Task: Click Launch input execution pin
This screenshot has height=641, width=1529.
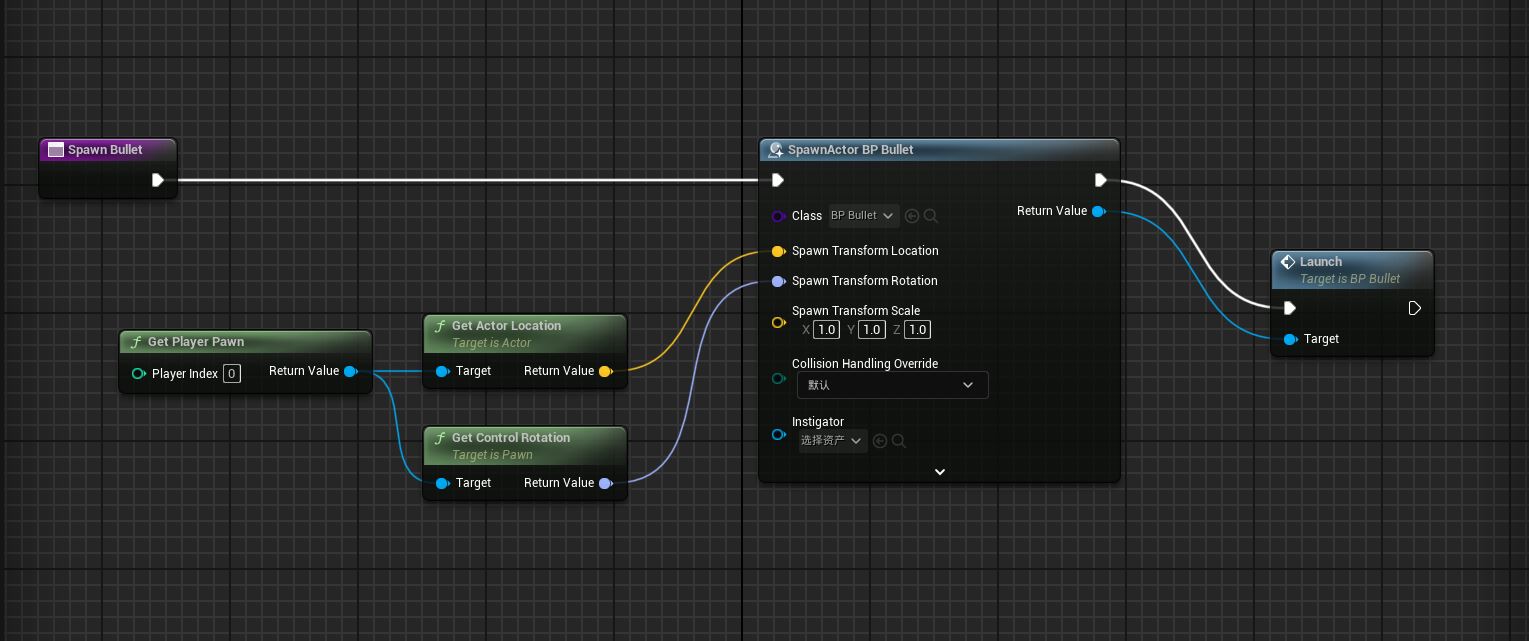Action: (x=1290, y=308)
